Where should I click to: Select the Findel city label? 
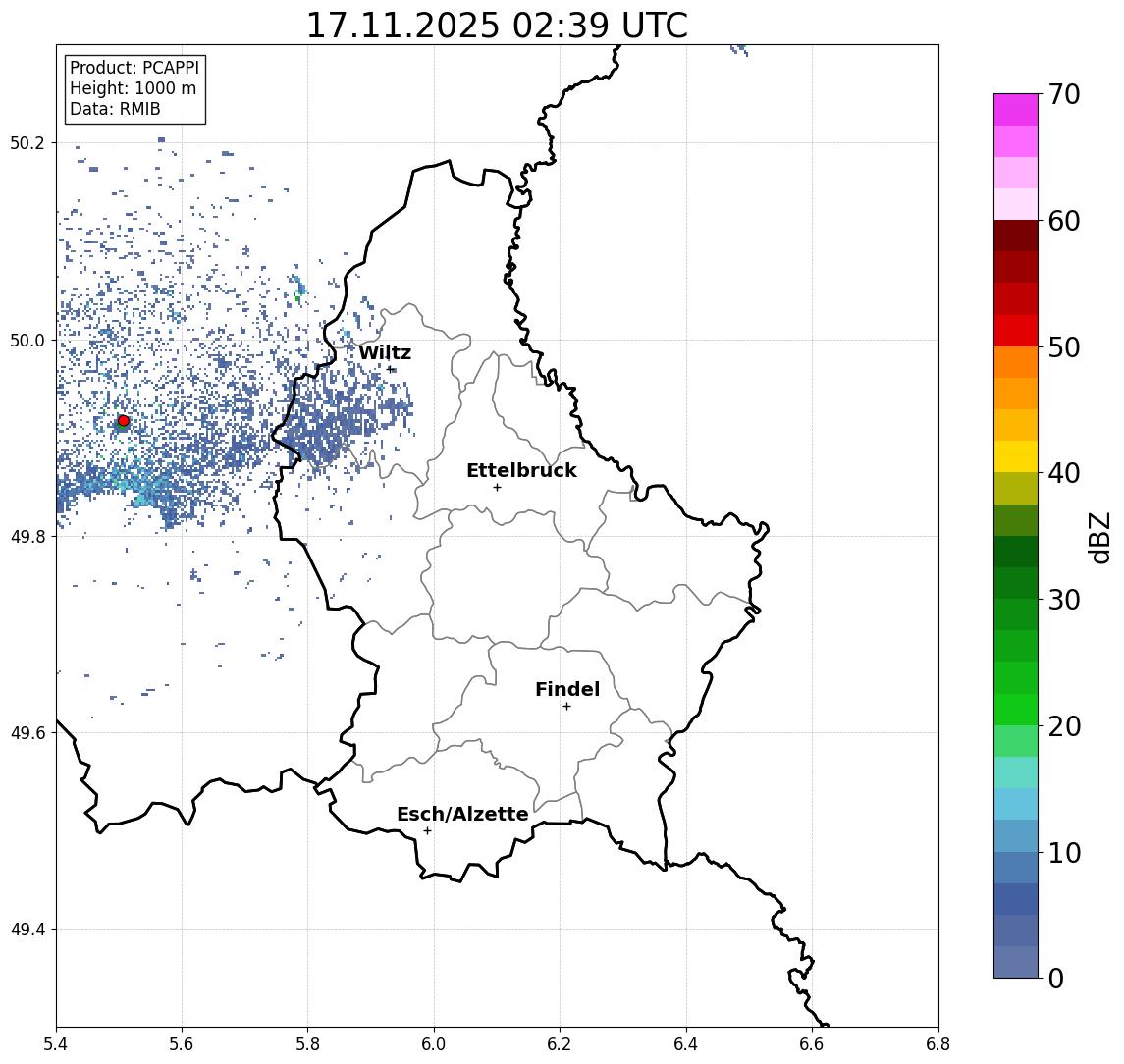coord(567,689)
